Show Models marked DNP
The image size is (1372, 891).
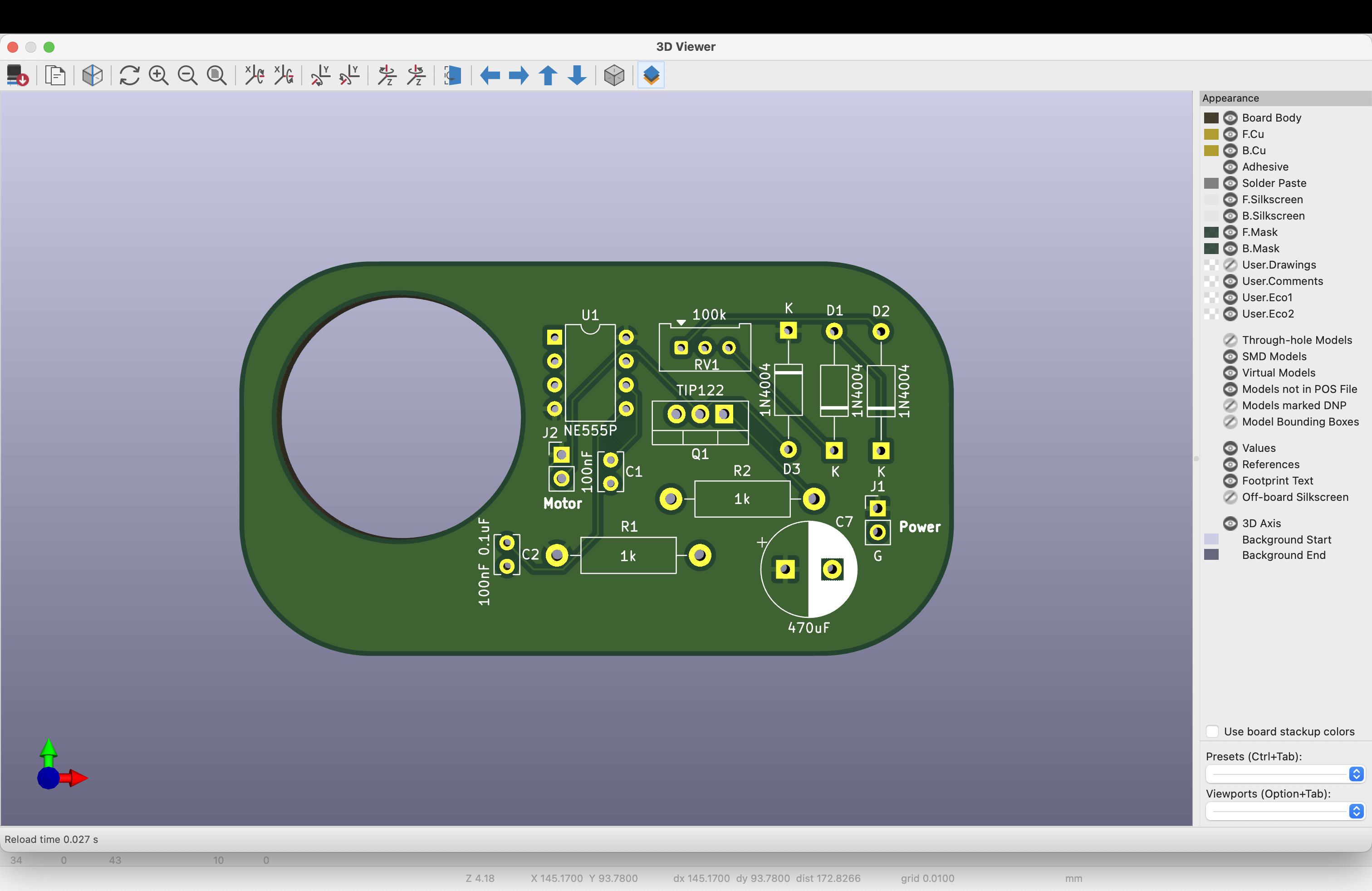(1230, 405)
